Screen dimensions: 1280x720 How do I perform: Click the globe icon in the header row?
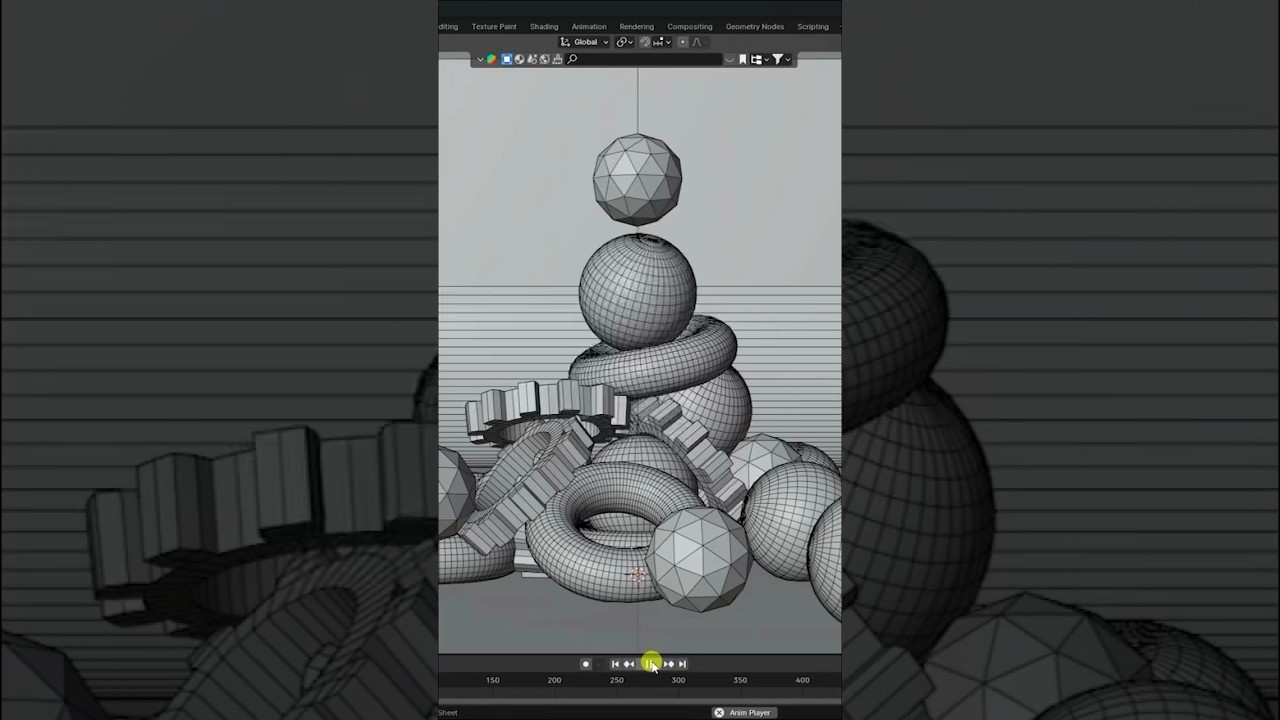click(x=545, y=59)
